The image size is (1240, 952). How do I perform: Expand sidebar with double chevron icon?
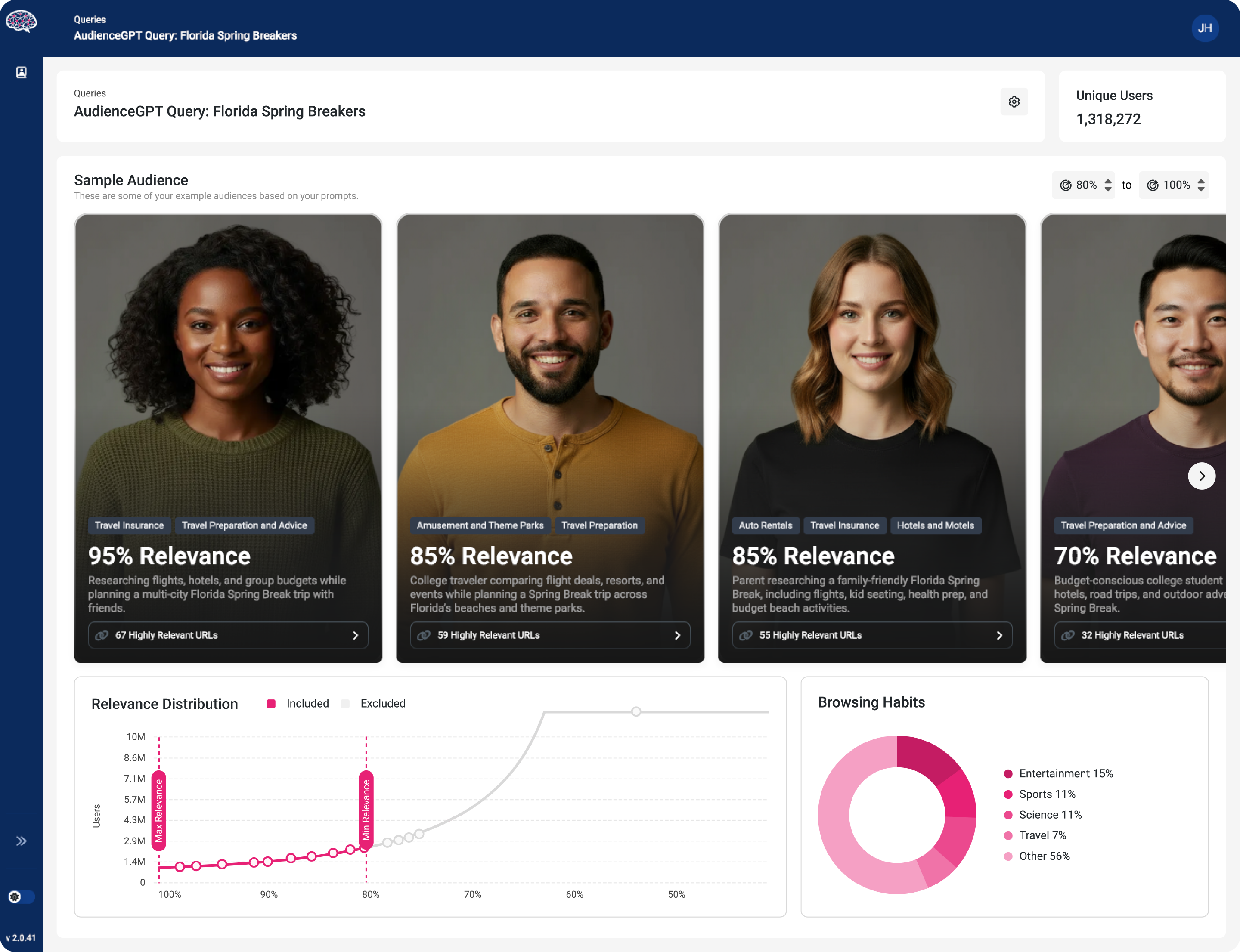coord(21,841)
